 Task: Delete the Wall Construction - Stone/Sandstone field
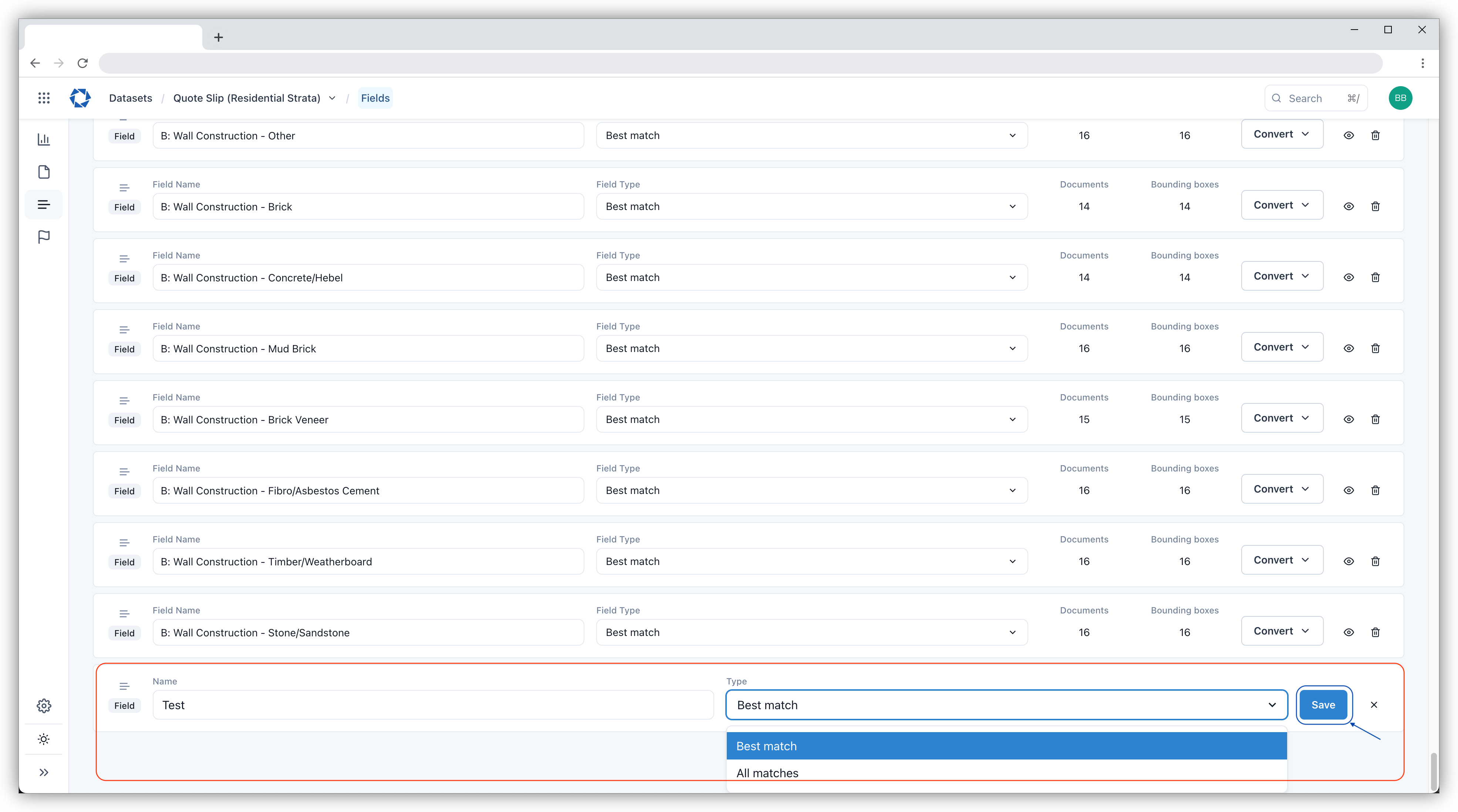[1376, 632]
